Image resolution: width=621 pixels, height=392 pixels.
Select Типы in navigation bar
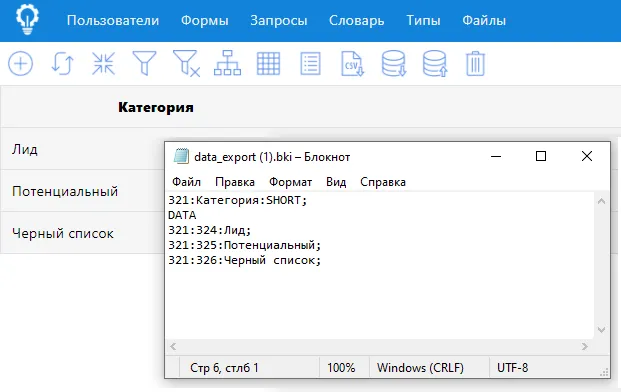423,21
